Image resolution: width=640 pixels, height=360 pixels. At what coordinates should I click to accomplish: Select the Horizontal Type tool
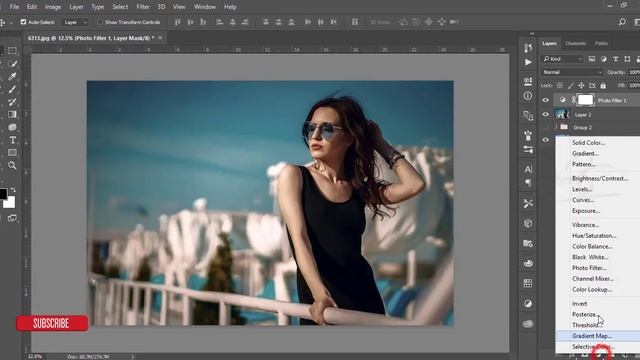point(12,140)
